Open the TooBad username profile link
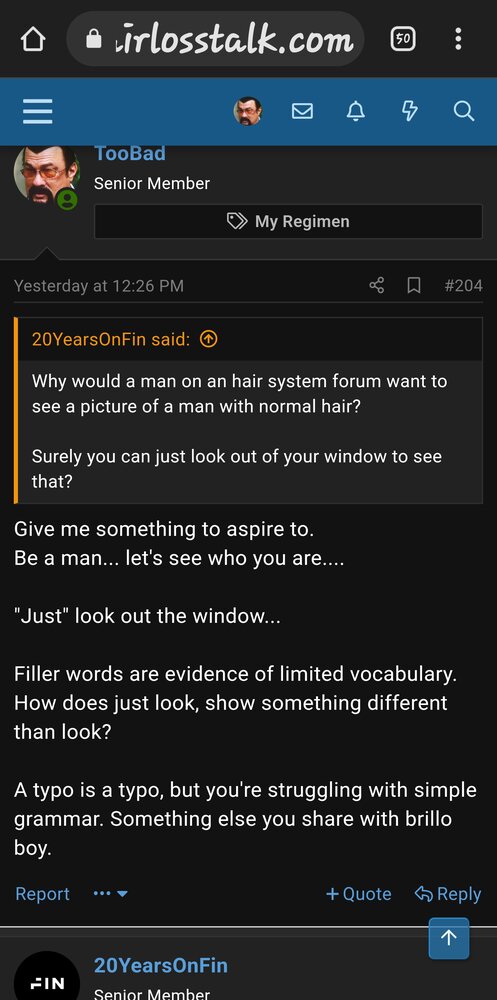The height and width of the screenshot is (1000, 497). pyautogui.click(x=130, y=154)
